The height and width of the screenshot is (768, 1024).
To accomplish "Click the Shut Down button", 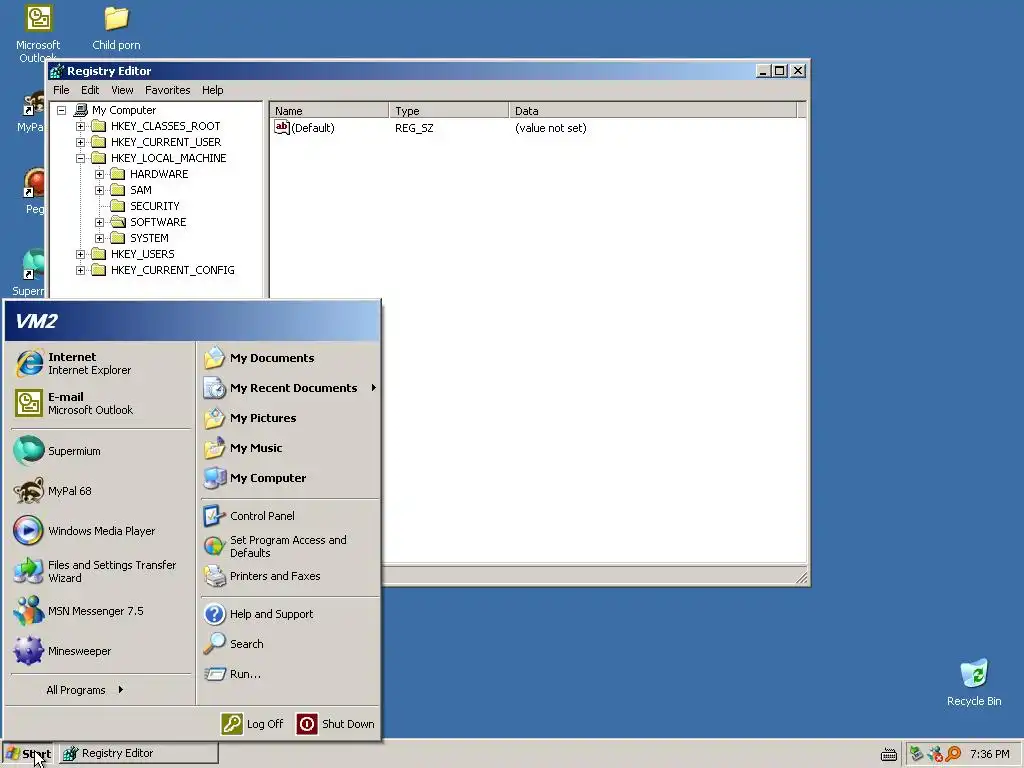I will coord(336,724).
